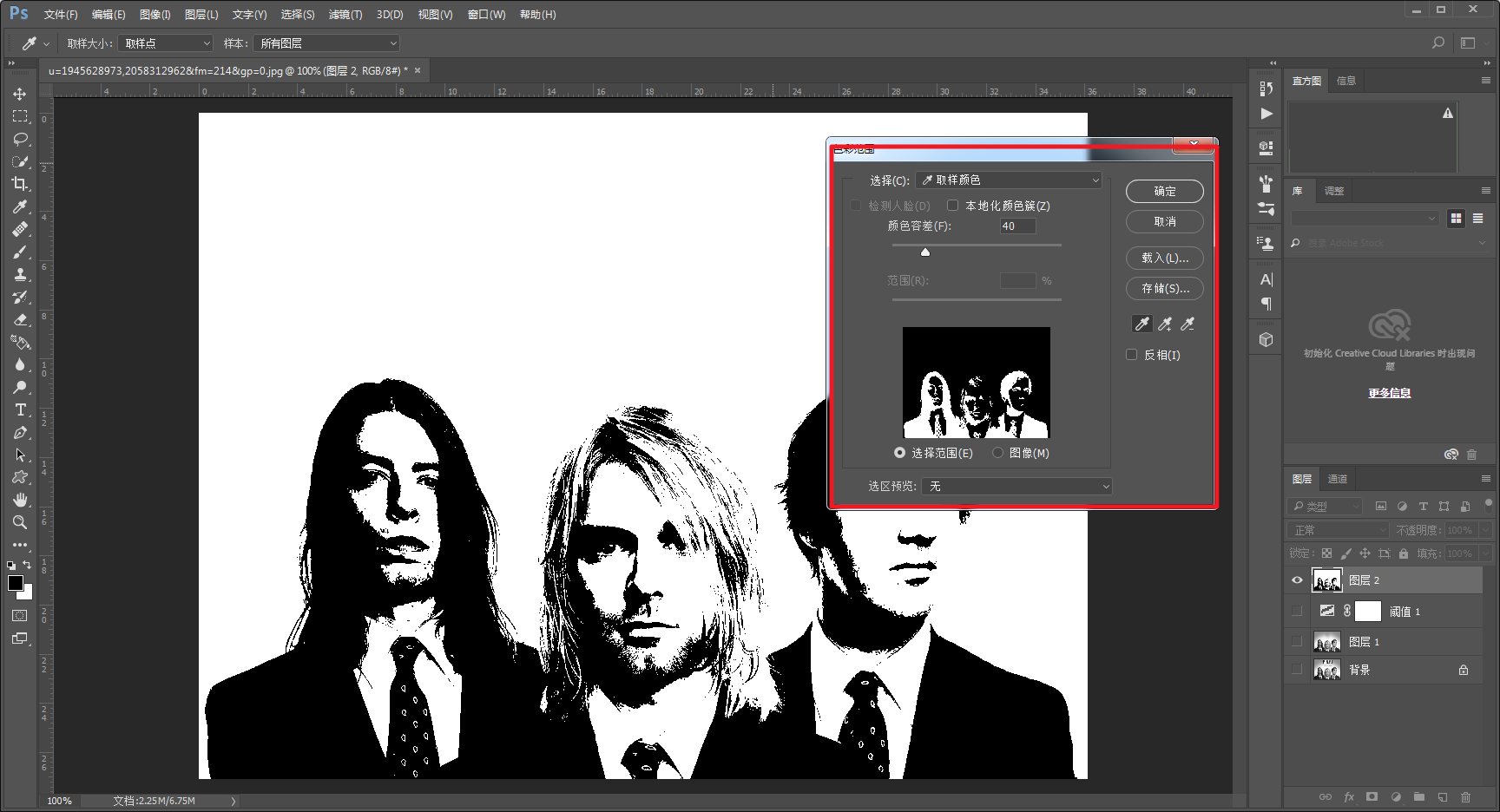Click the add layer style fx icon

(1349, 797)
